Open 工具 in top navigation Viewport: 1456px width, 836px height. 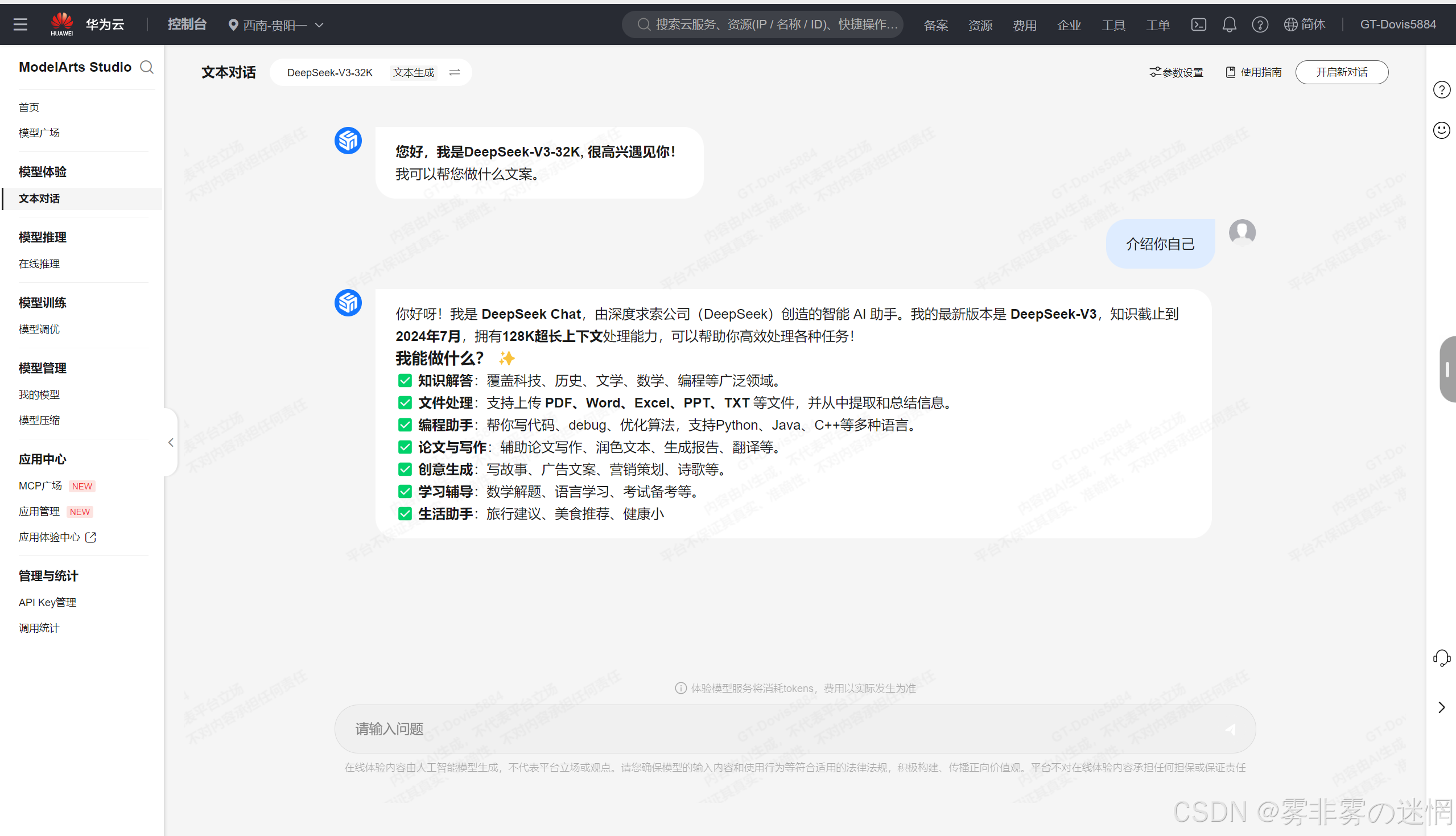1113,25
